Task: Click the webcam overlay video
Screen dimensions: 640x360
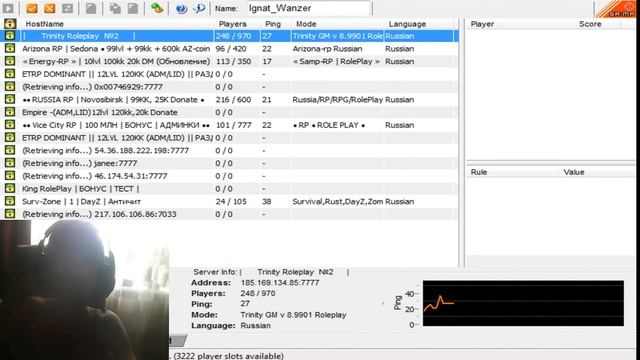Action: point(84,290)
